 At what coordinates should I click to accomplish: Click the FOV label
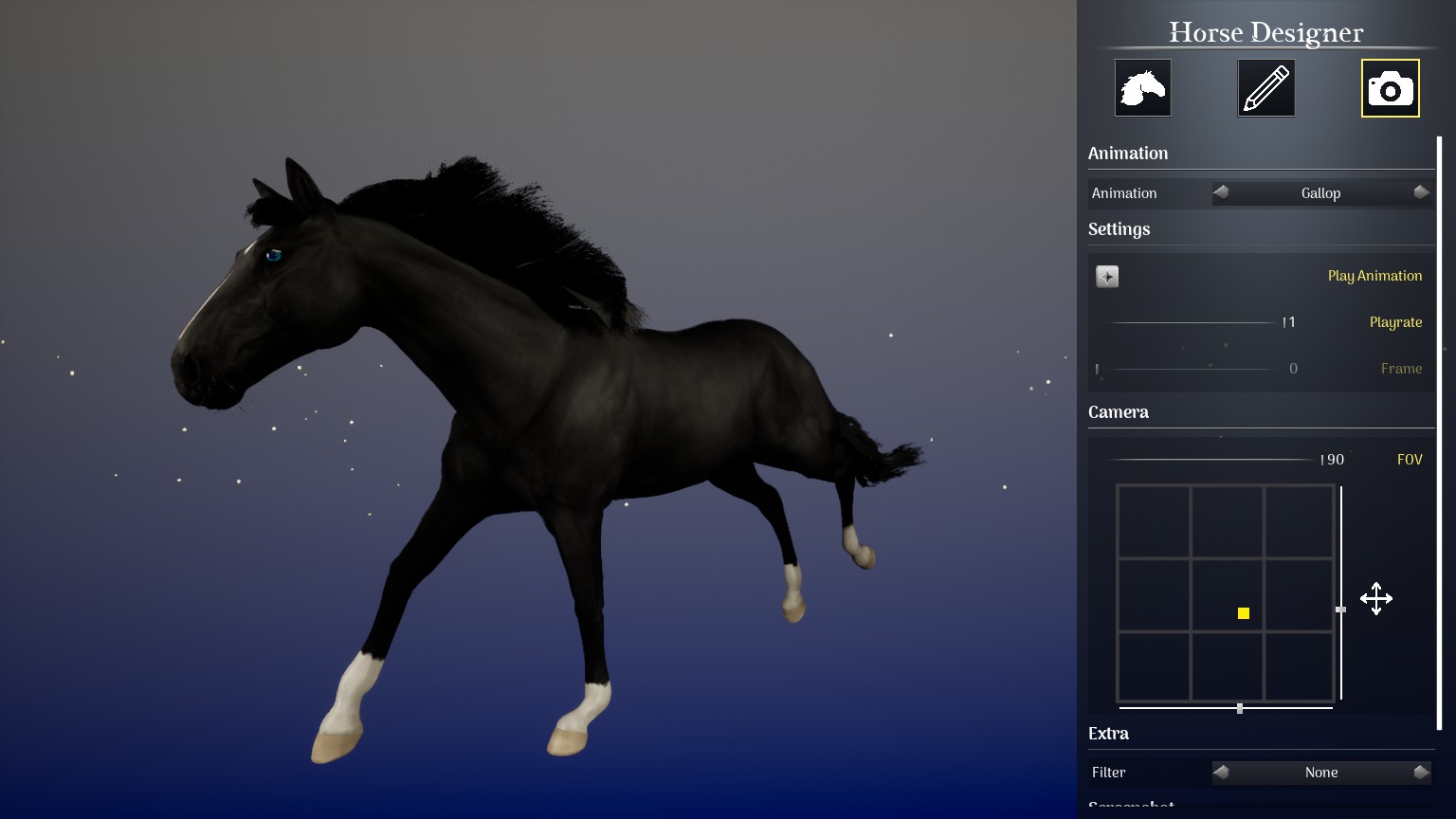(x=1410, y=460)
